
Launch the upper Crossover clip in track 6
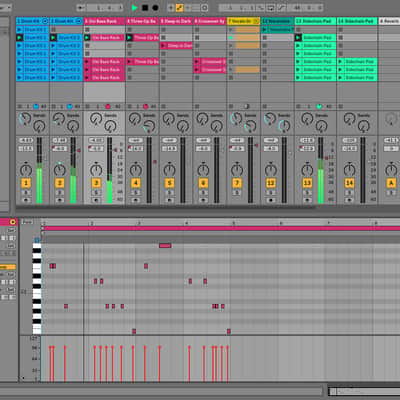[197, 62]
